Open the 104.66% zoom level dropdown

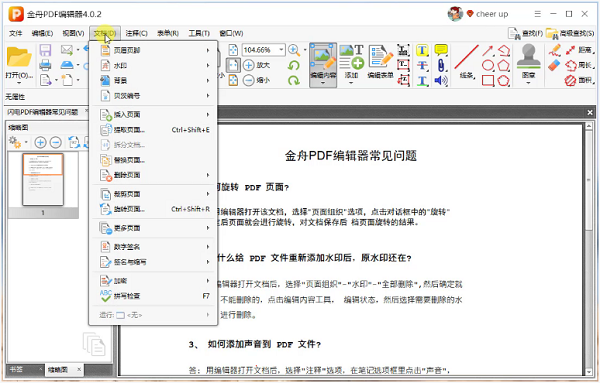(281, 50)
